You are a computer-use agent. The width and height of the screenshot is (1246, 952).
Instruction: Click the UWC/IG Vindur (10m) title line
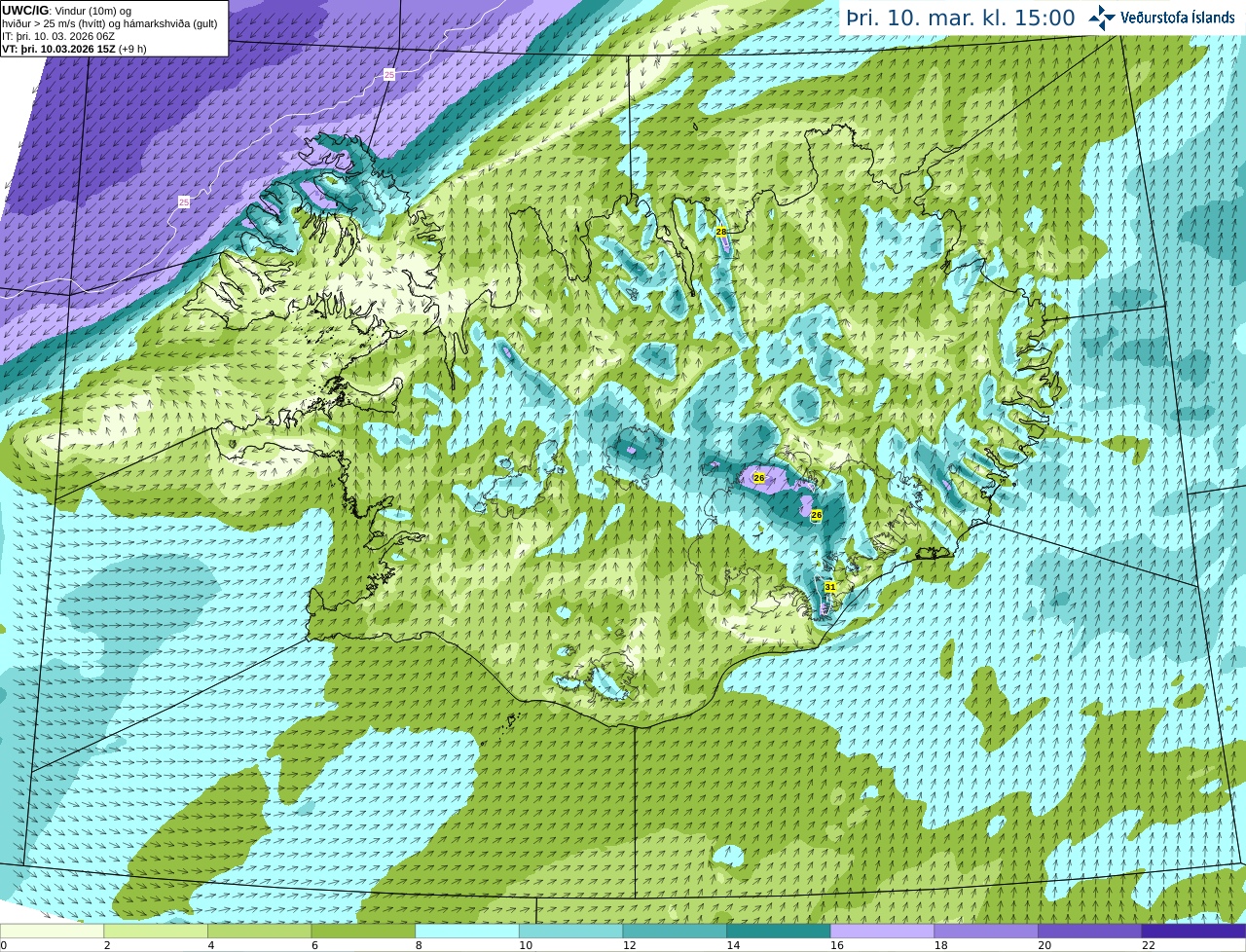pos(66,11)
